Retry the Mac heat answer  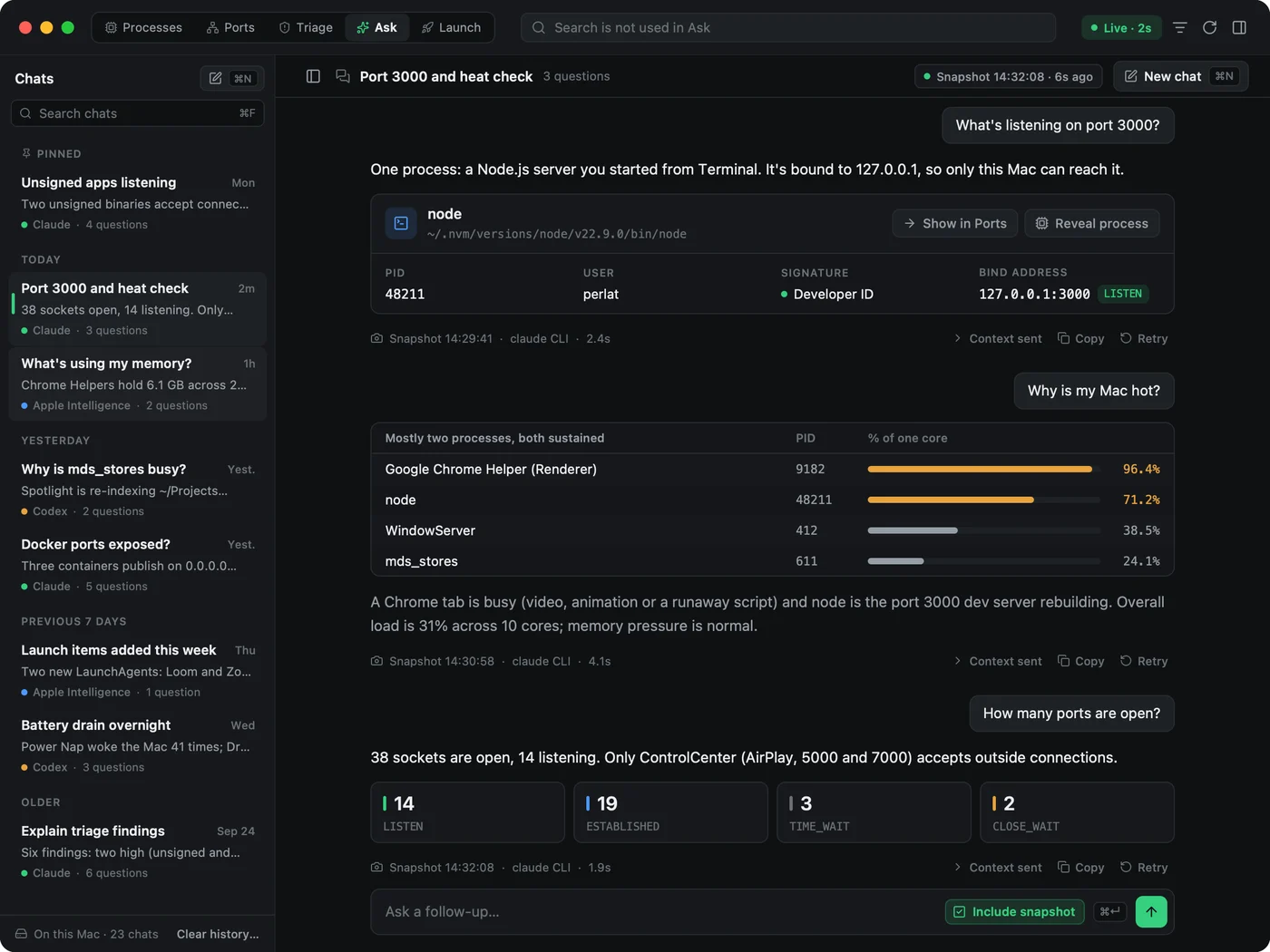pyautogui.click(x=1144, y=661)
